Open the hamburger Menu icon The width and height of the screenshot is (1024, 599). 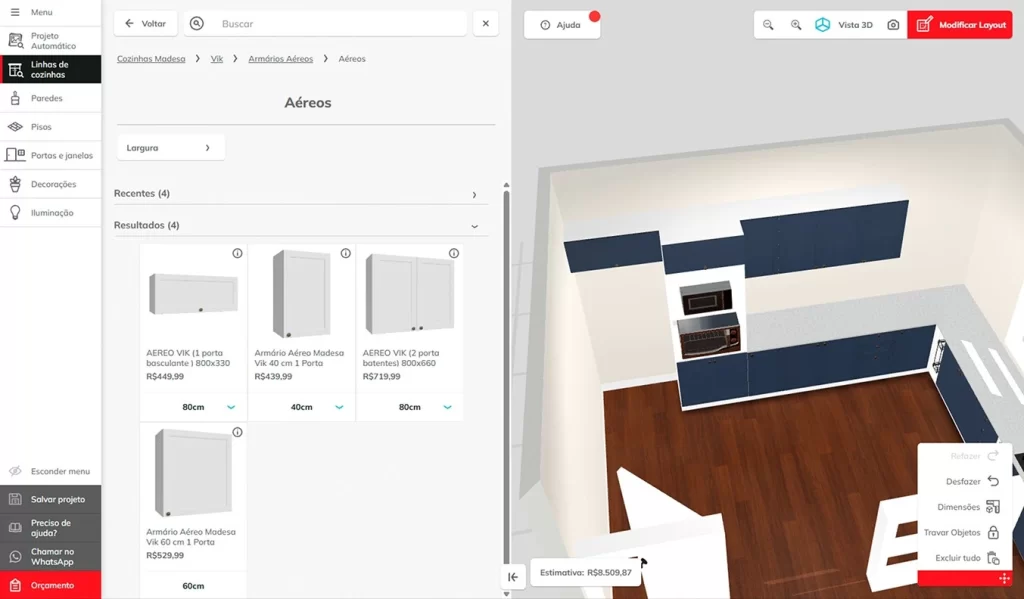tap(15, 12)
